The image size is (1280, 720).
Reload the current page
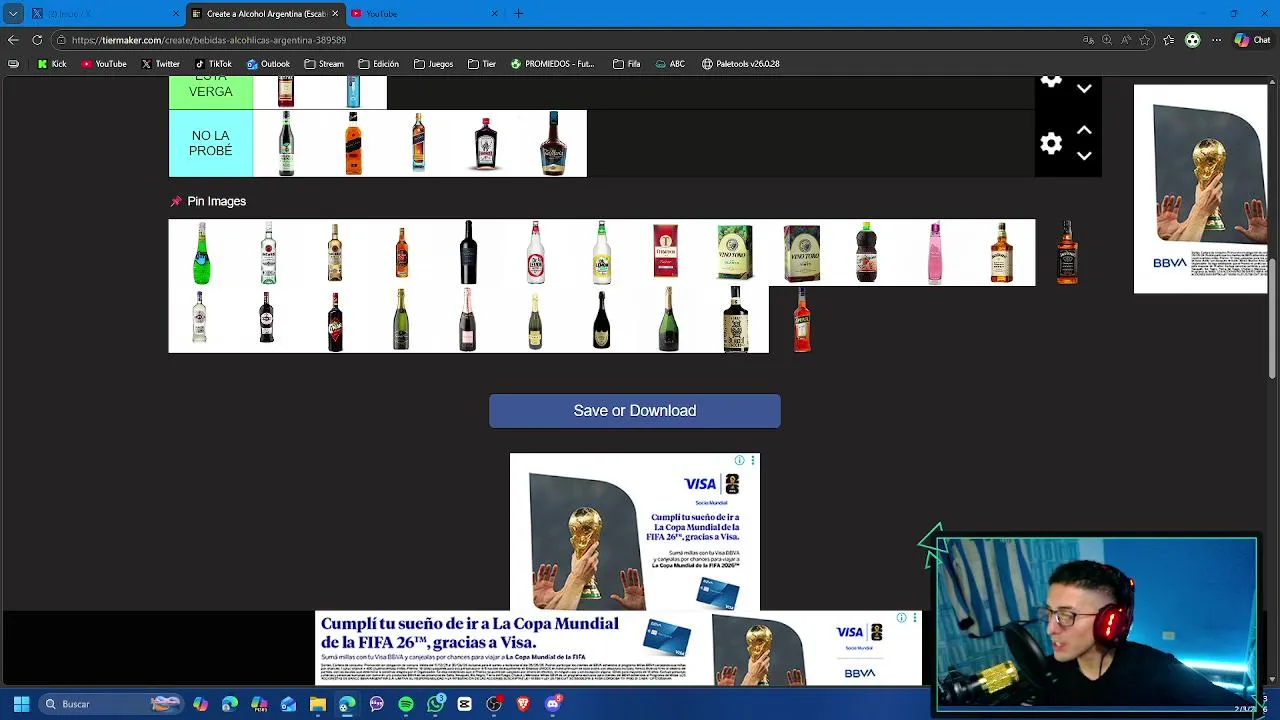click(37, 40)
